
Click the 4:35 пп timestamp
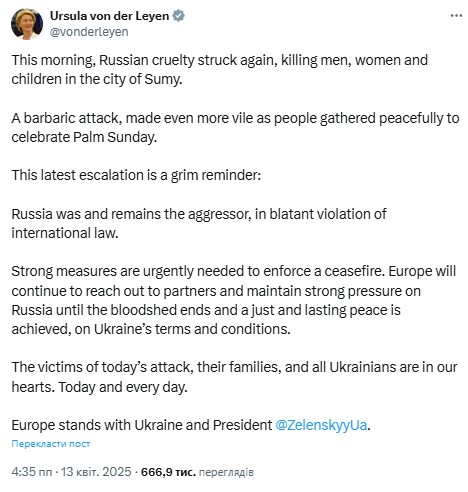pyautogui.click(x=32, y=472)
